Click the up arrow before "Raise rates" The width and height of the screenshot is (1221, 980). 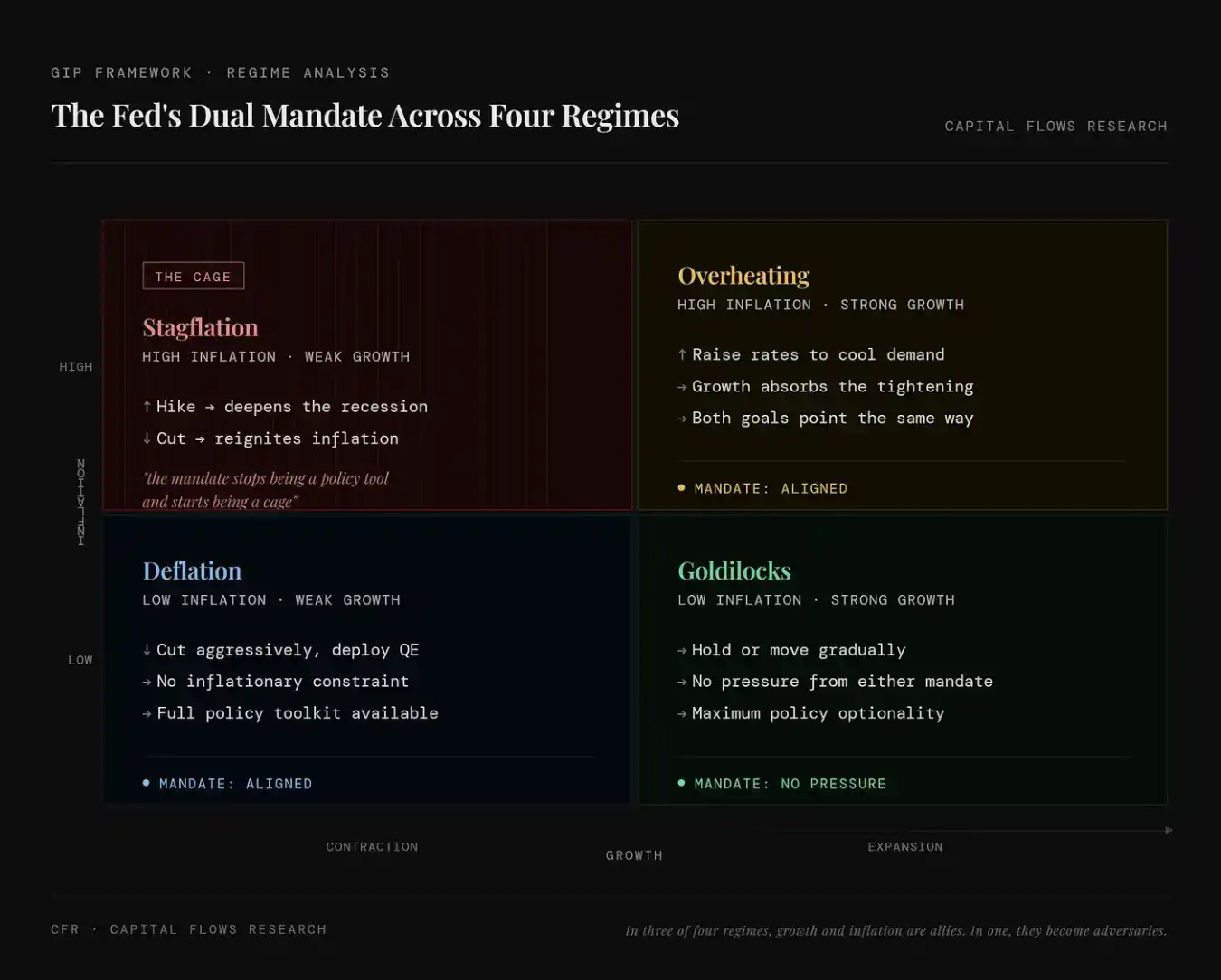coord(682,354)
